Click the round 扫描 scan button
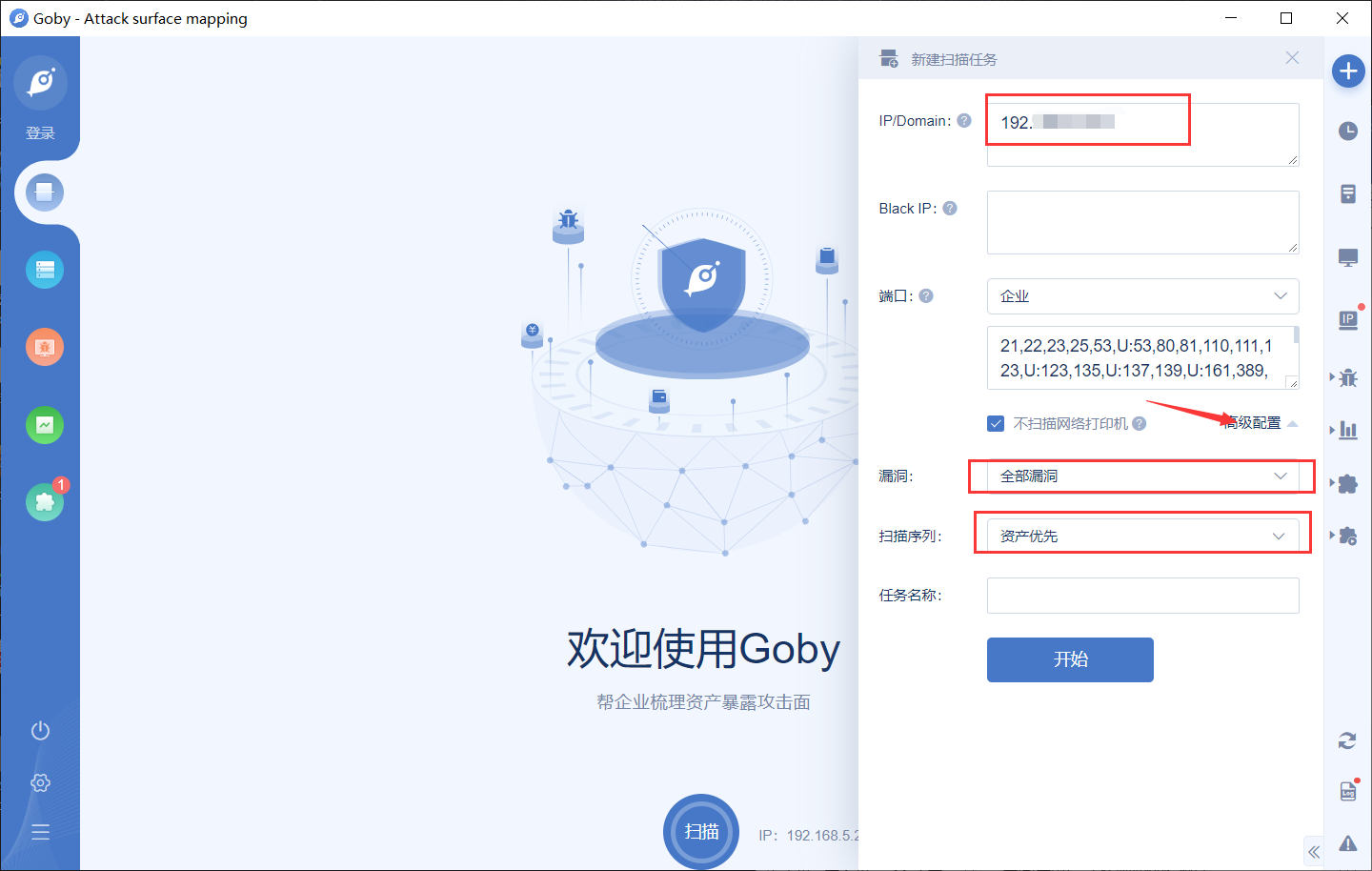The image size is (1372, 871). coord(701,832)
